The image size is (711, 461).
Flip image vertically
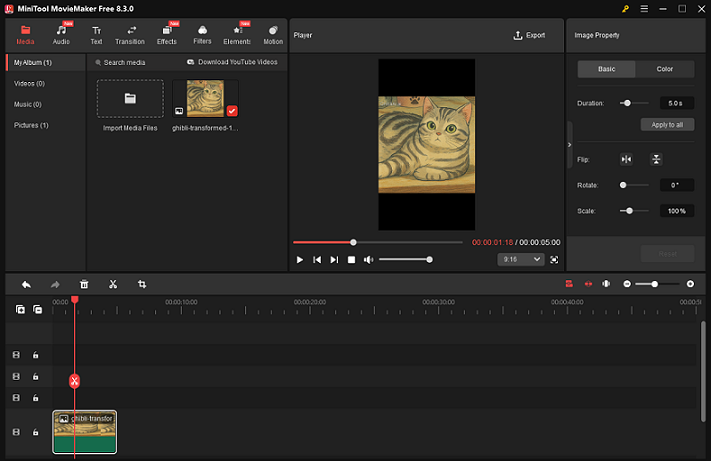pyautogui.click(x=656, y=159)
